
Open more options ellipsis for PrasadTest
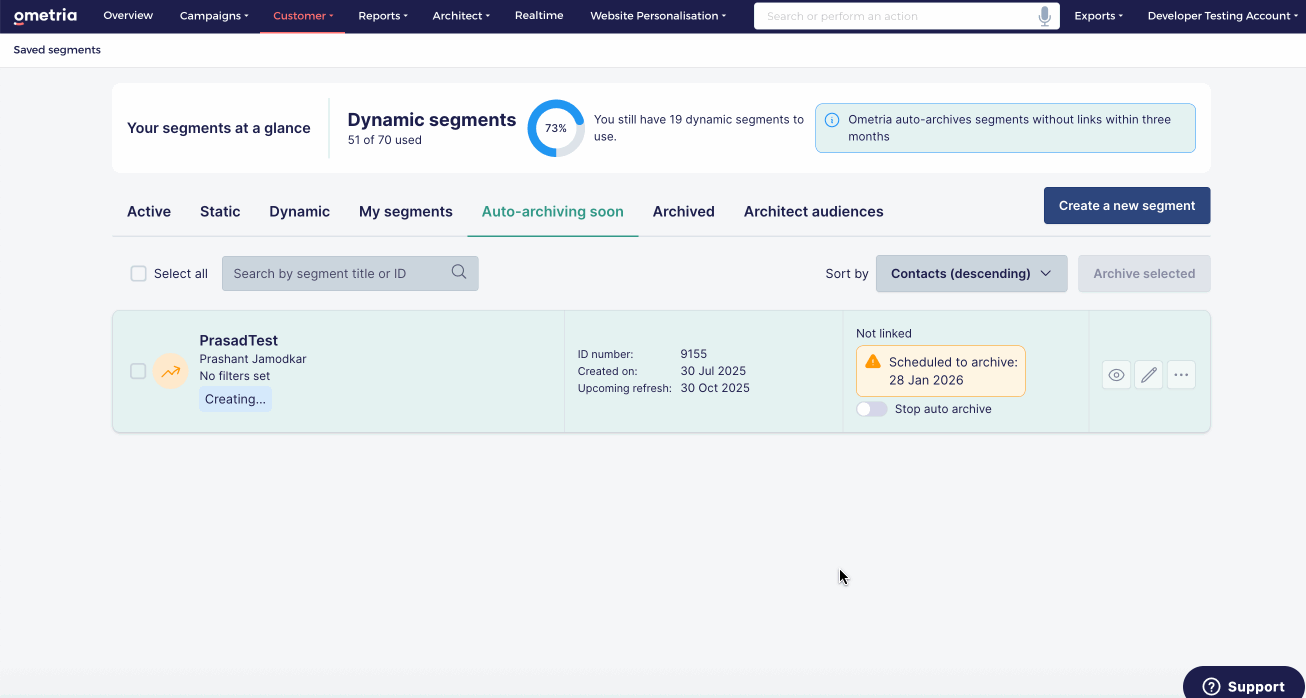1181,375
